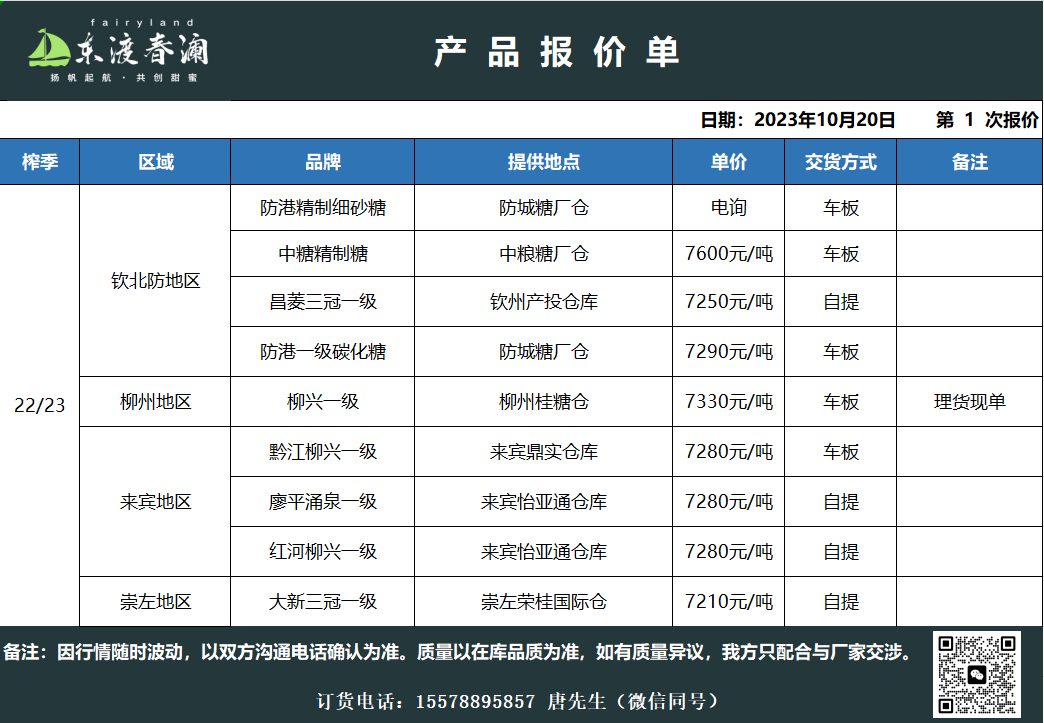Screen dimensions: 1044x723
Task: Click the 中糖精制糖 brand cell
Action: point(322,254)
